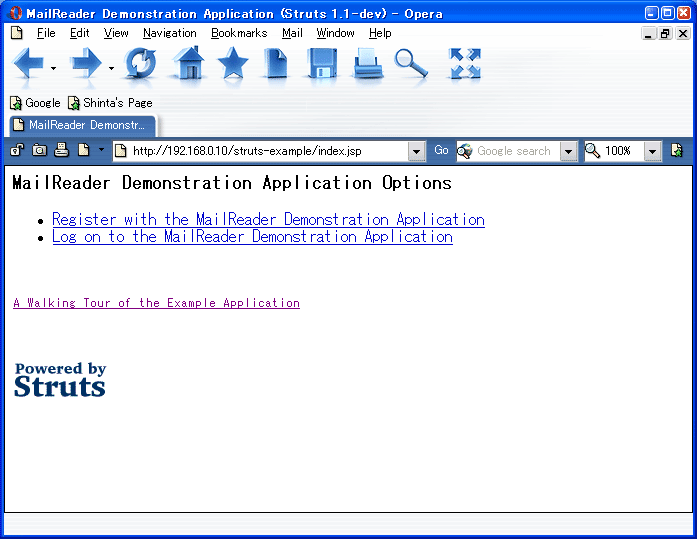Open the Navigation menu
Image resolution: width=698 pixels, height=539 pixels.
tap(169, 33)
